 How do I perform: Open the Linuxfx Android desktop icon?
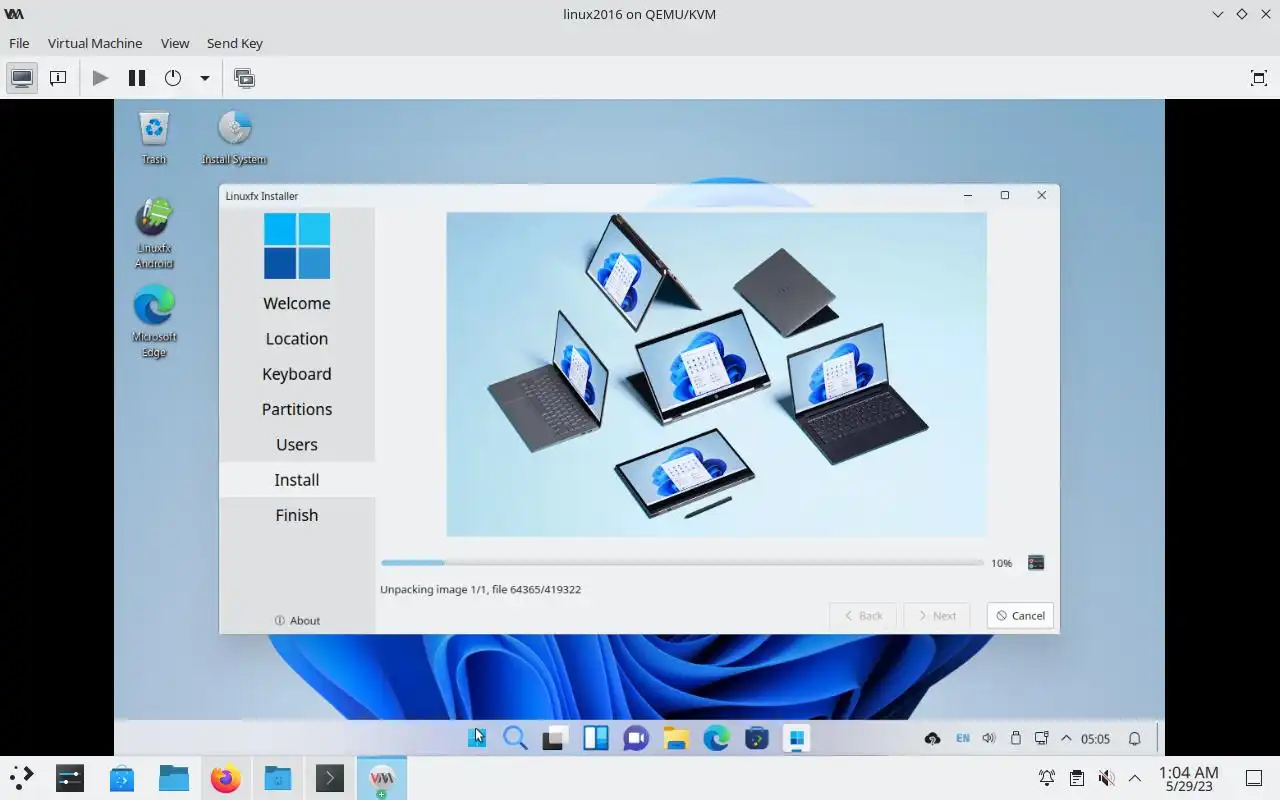(x=154, y=233)
